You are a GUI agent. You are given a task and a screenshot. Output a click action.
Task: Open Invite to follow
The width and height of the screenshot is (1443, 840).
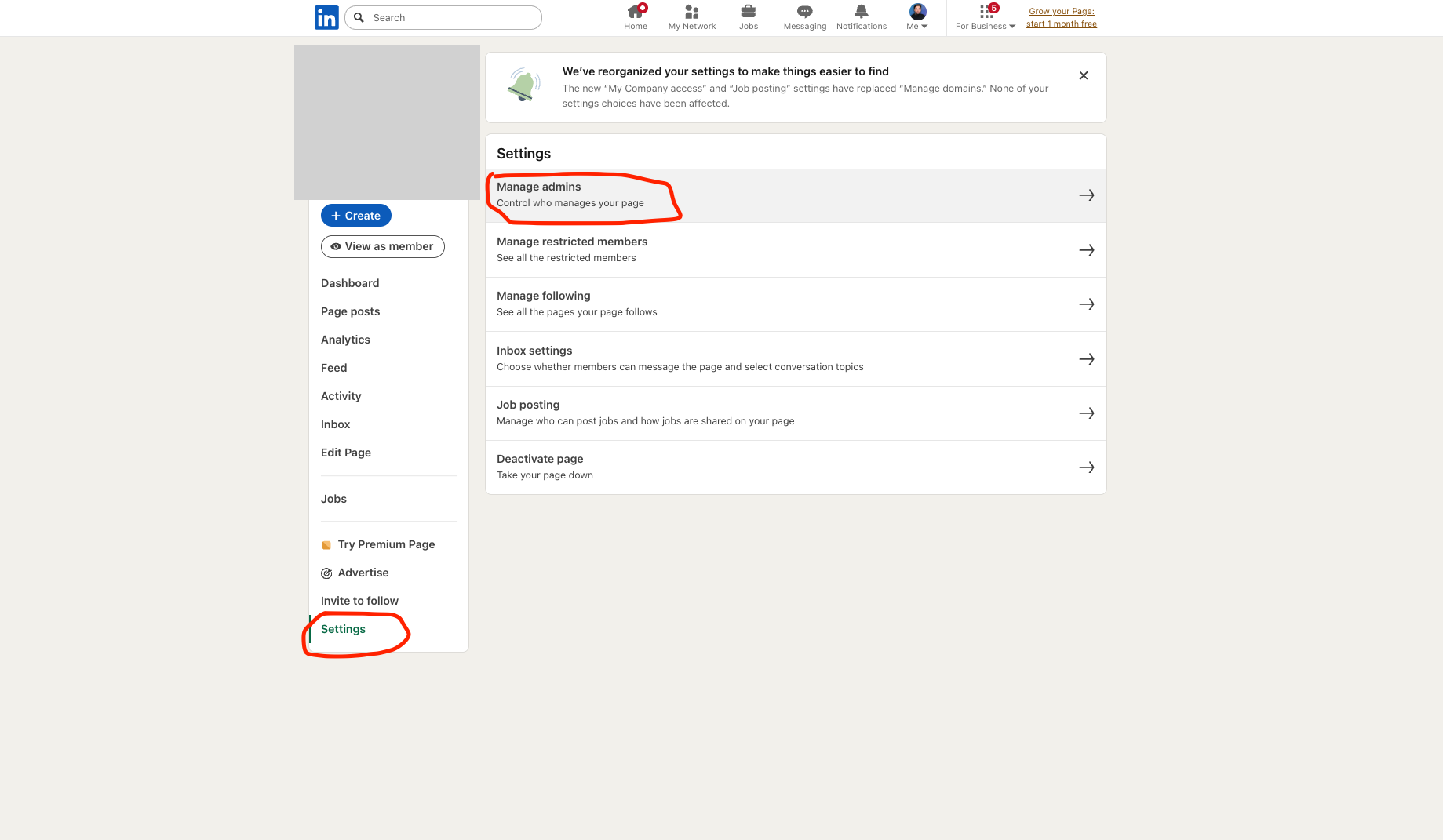click(359, 601)
